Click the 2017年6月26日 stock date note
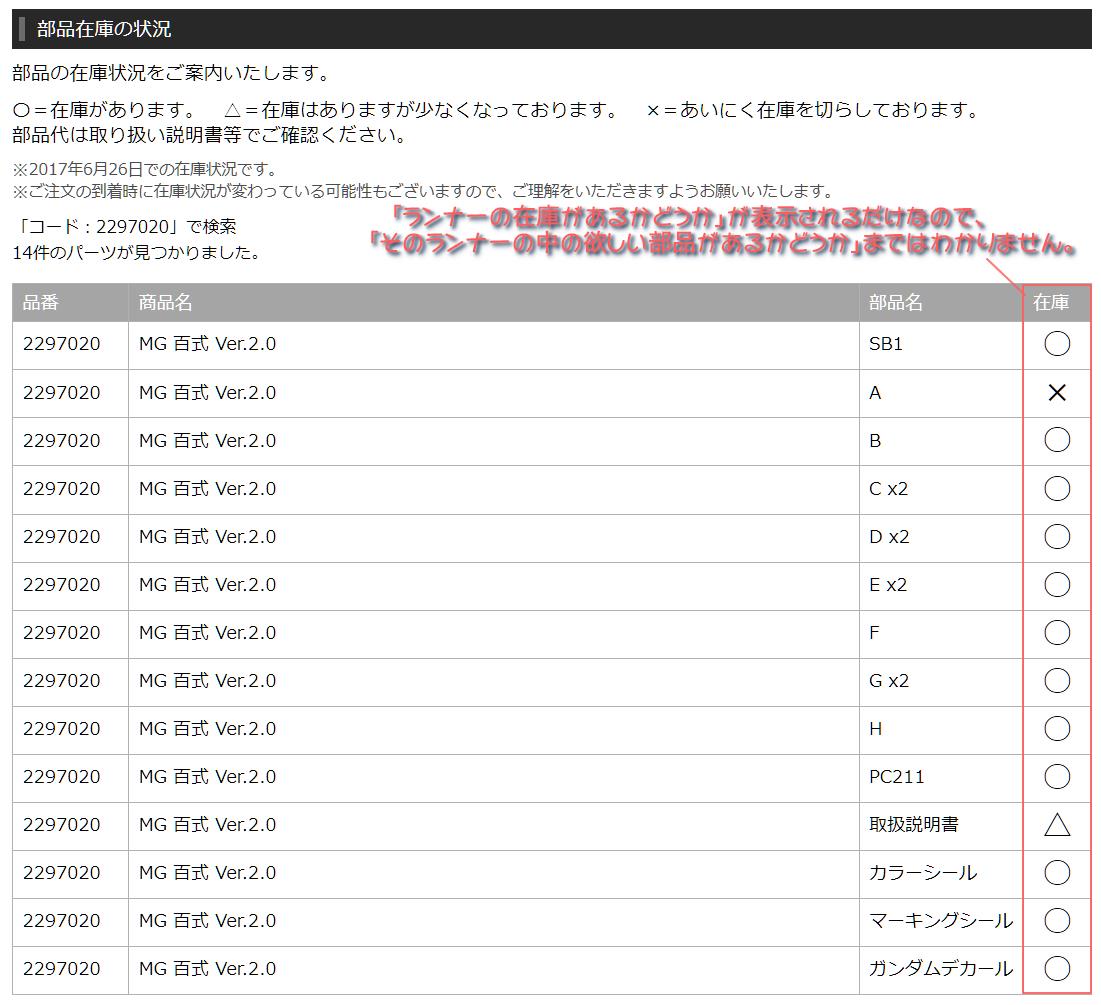Screen dimensions: 1101x1005 145,169
